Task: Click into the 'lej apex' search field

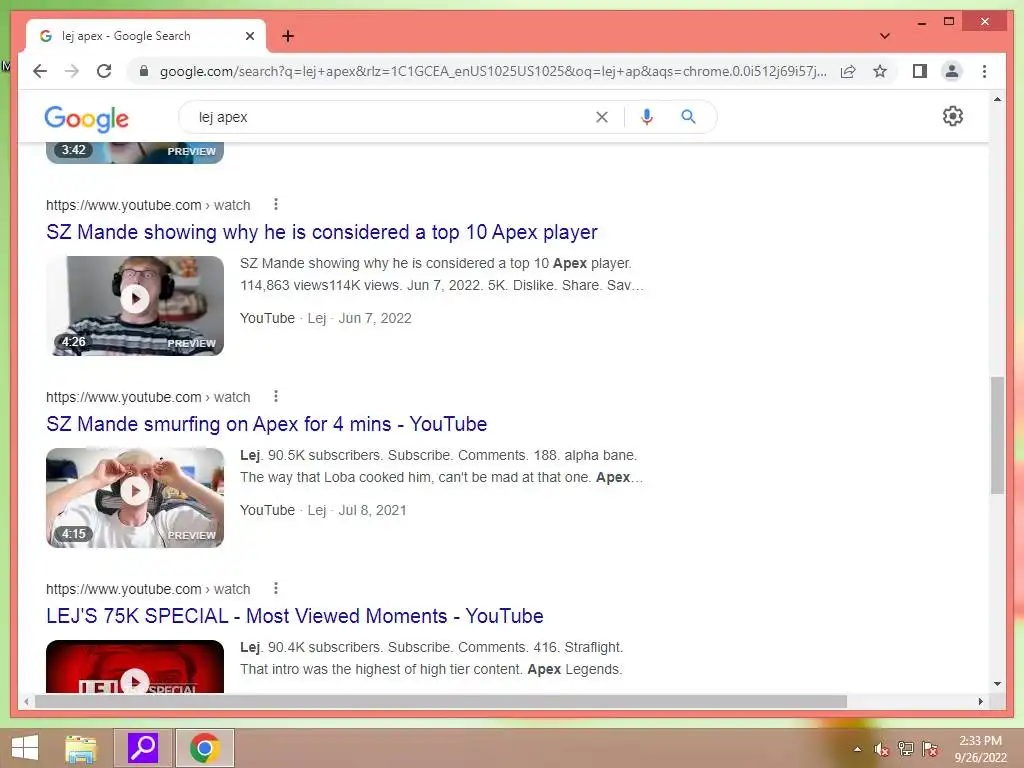Action: [392, 117]
